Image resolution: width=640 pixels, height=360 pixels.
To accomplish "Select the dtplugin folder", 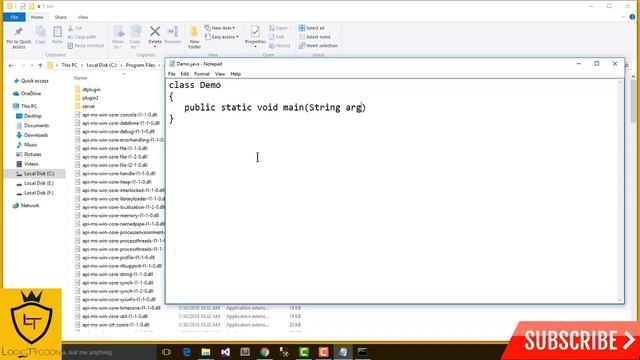I will tap(91, 89).
